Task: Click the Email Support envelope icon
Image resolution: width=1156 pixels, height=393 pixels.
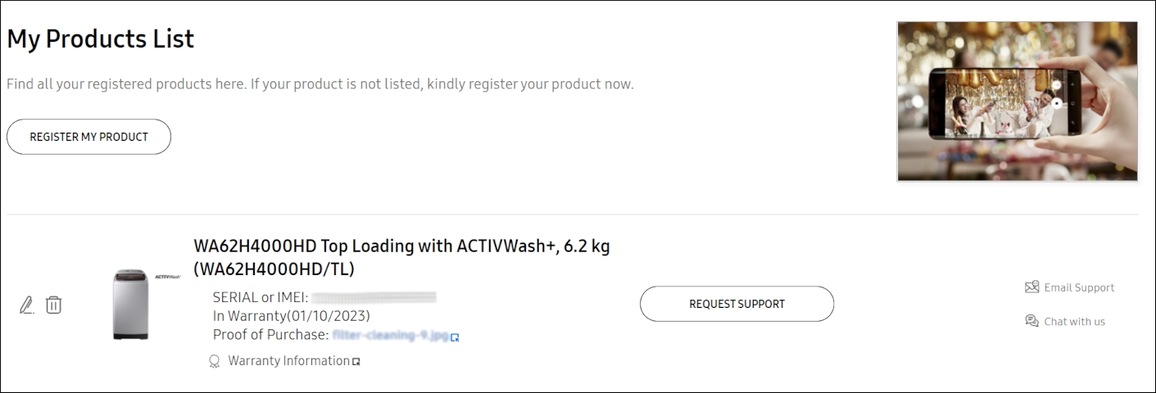Action: pyautogui.click(x=1032, y=288)
